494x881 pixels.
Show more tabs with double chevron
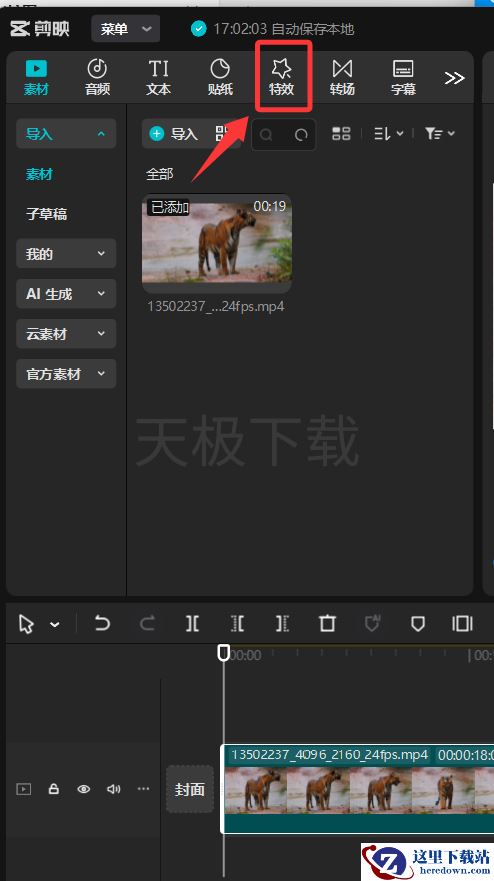pyautogui.click(x=454, y=78)
